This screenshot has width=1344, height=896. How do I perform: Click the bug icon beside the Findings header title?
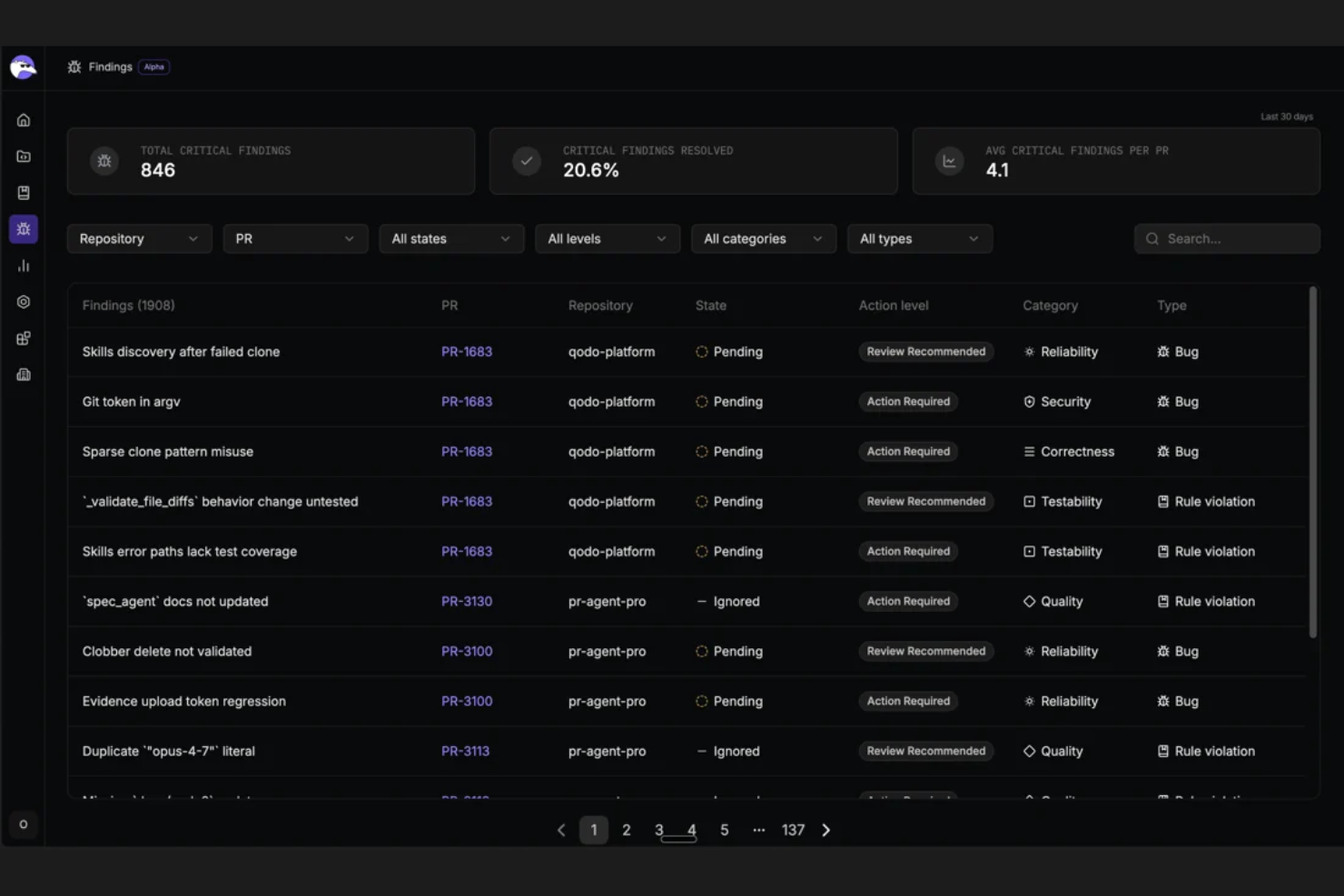[x=74, y=67]
